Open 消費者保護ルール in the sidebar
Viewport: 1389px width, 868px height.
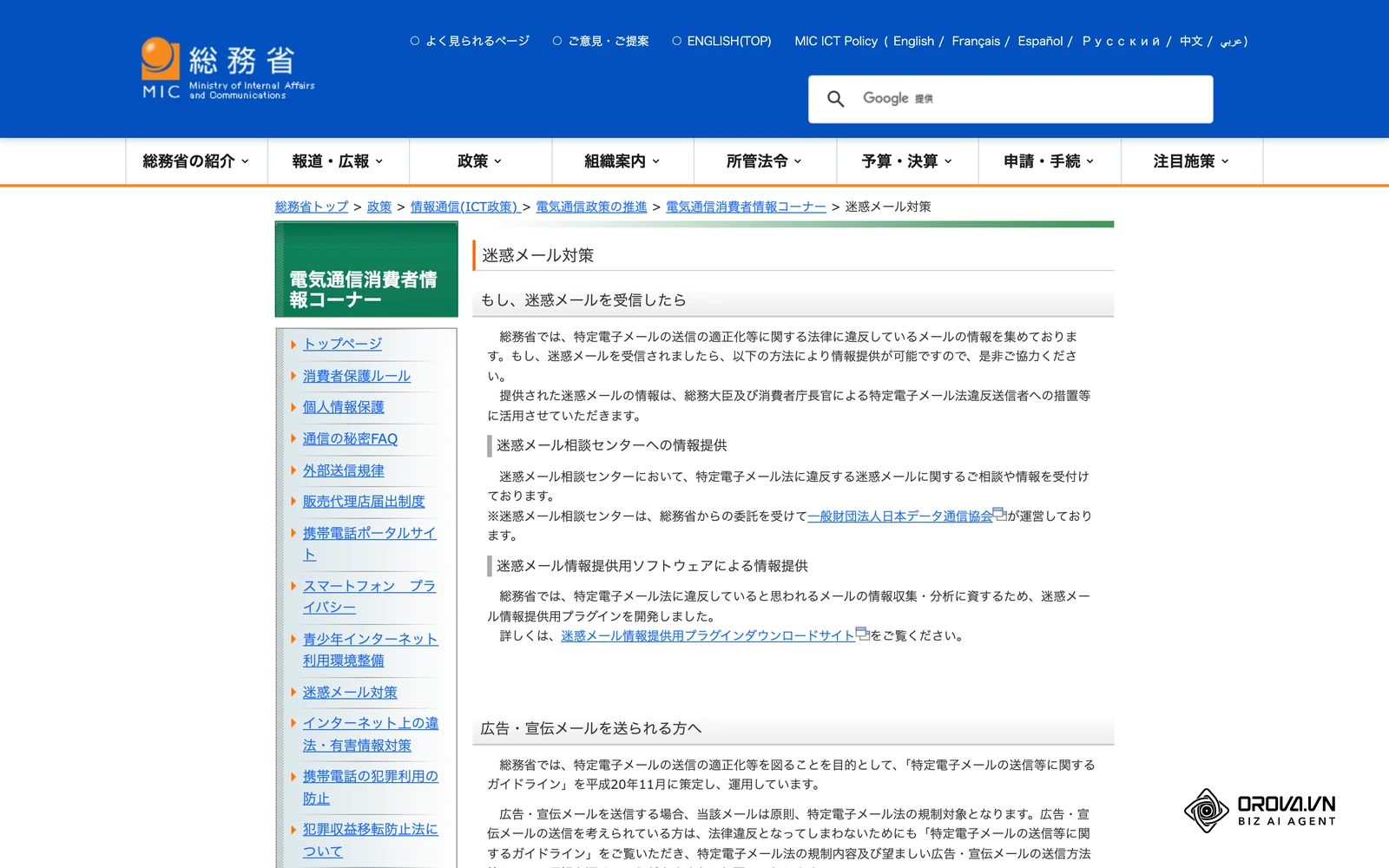(357, 376)
